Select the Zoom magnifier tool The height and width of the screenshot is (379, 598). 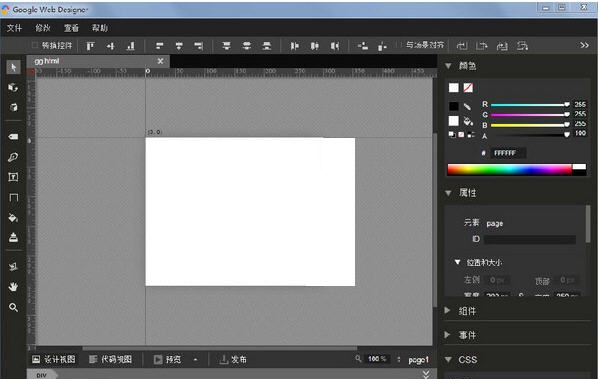point(13,307)
